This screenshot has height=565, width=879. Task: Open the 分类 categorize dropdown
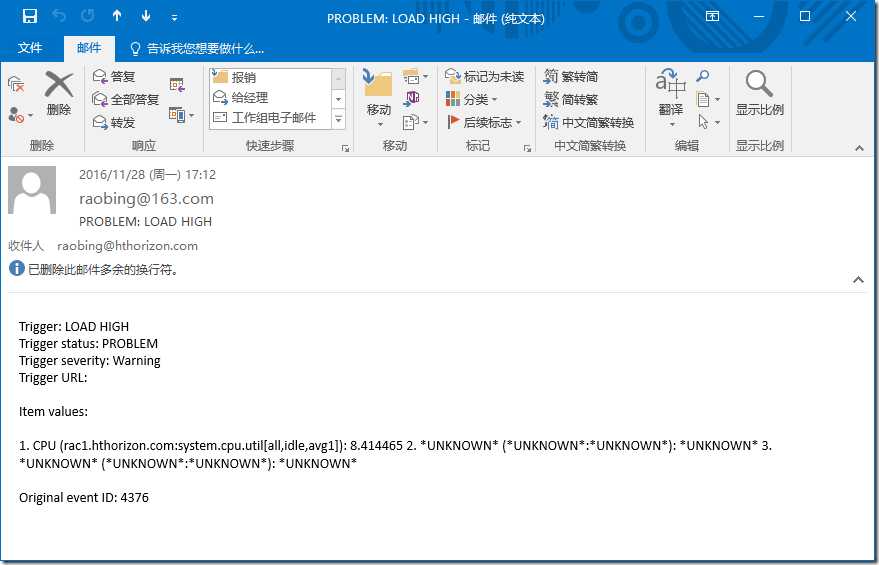[471, 100]
